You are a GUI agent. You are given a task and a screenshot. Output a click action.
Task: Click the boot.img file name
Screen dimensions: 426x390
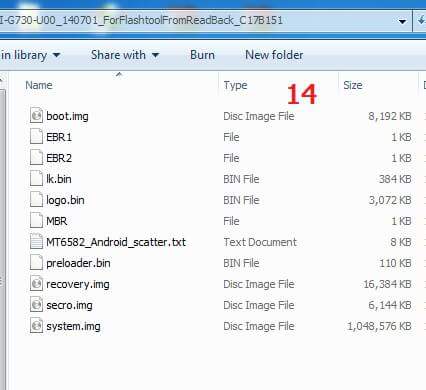point(67,116)
